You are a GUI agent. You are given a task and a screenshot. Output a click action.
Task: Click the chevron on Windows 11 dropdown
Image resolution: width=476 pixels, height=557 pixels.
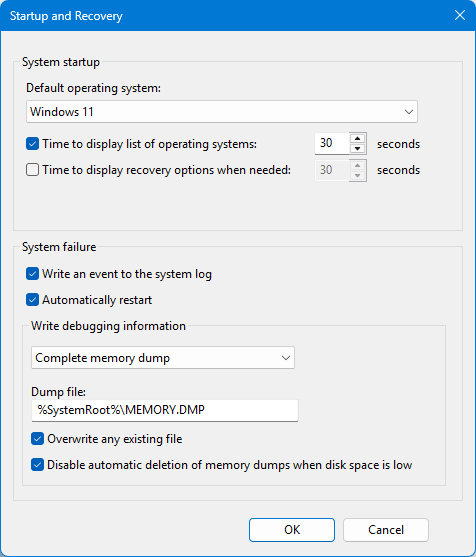[x=409, y=112]
